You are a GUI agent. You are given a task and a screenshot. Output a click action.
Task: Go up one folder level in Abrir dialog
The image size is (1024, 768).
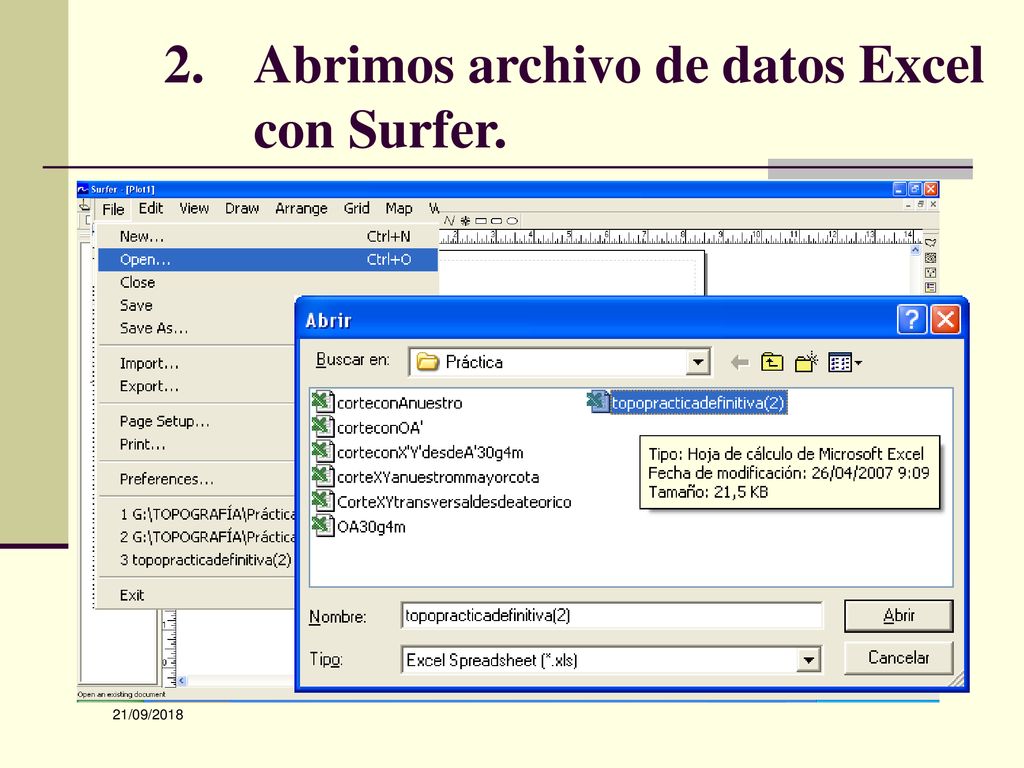[x=772, y=362]
